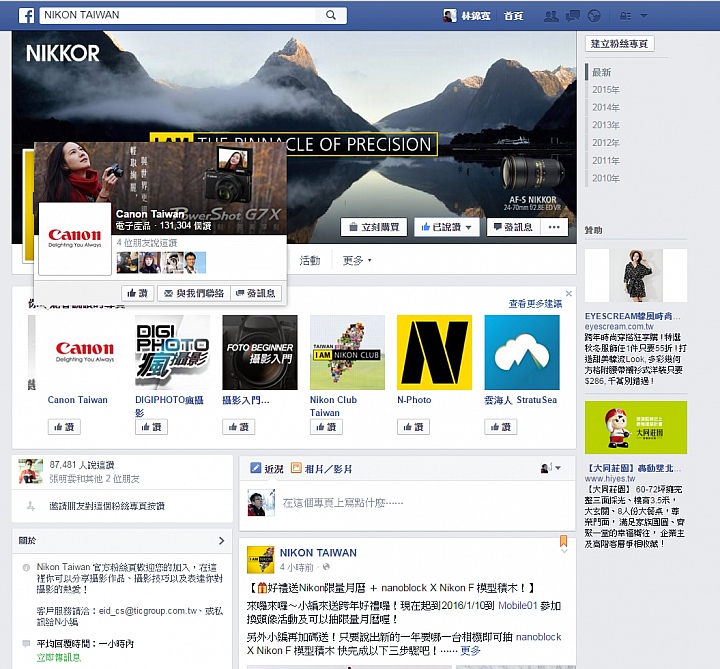
Task: Expand the 關於 section arrow
Action: point(221,541)
